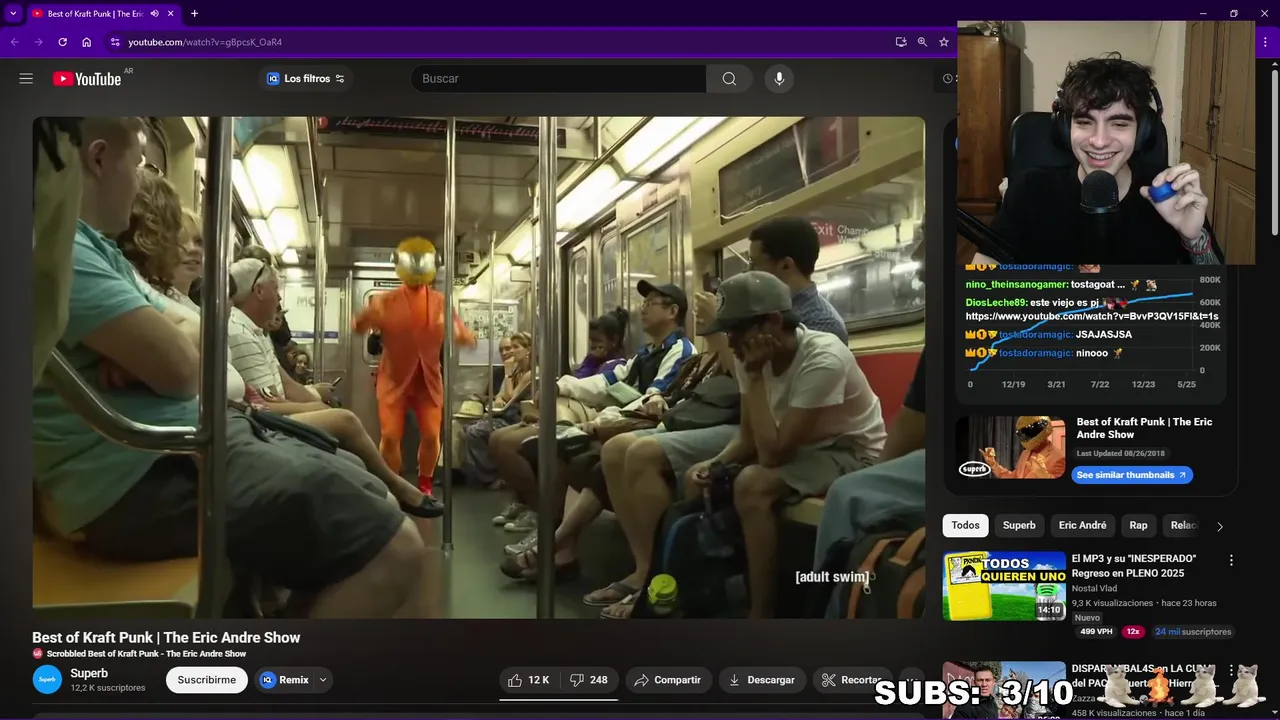Close the Best of Kraft Punk tab
Screen dimensions: 1280x720
pyautogui.click(x=171, y=14)
